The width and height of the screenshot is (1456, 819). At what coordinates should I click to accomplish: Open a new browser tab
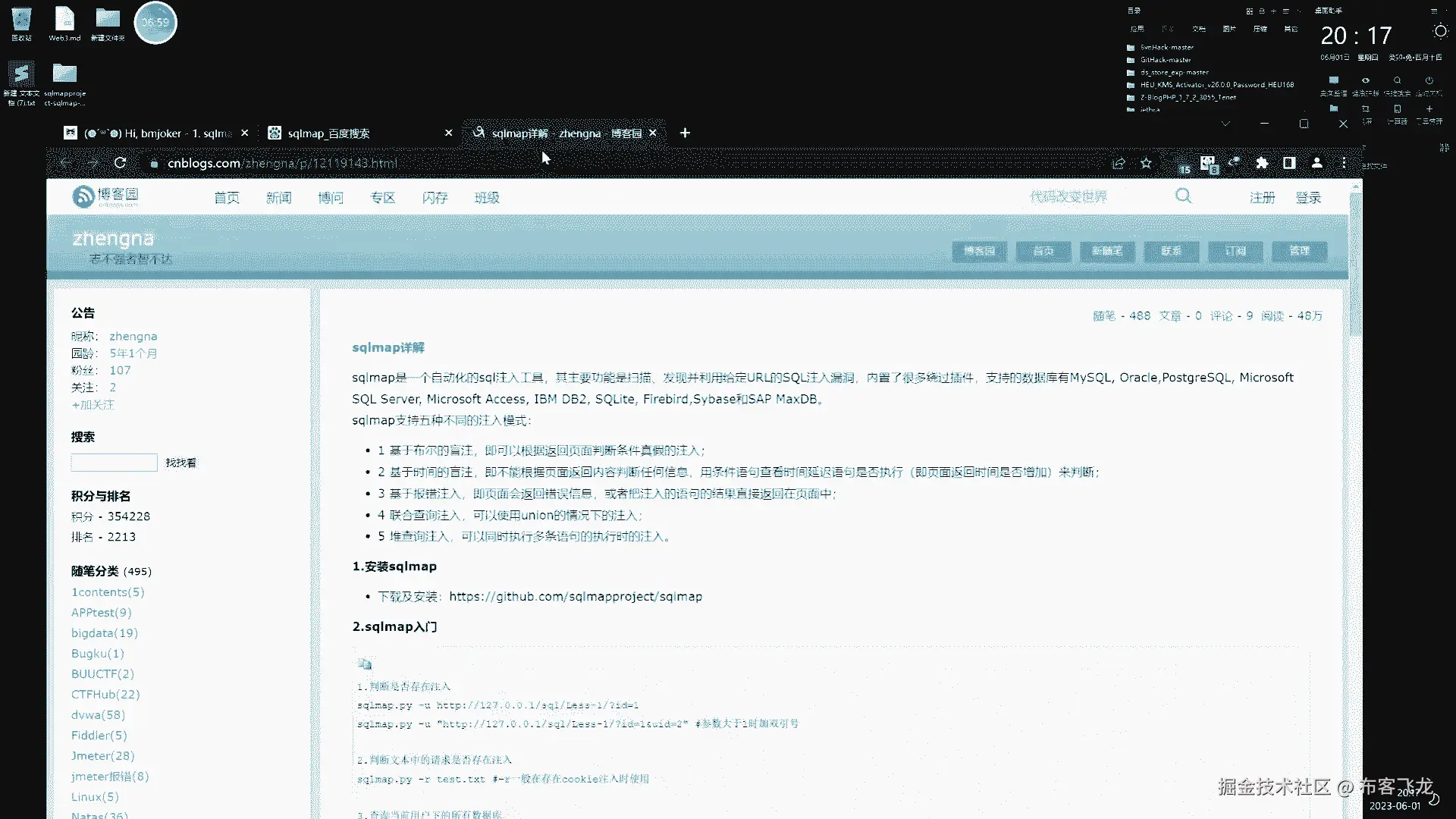(x=685, y=133)
